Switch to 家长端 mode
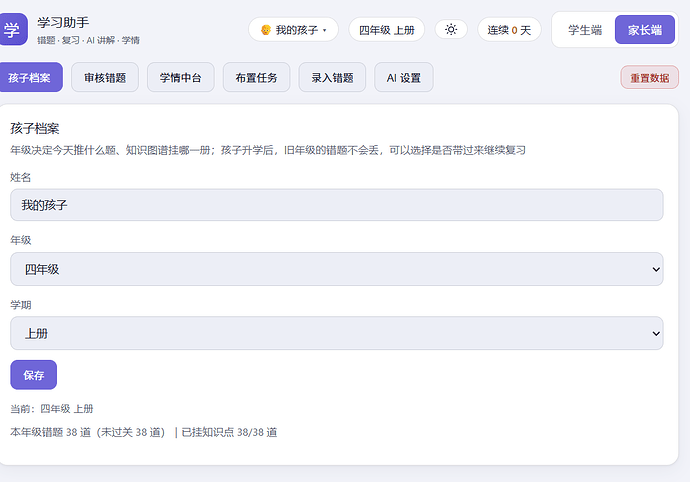 pyautogui.click(x=645, y=29)
